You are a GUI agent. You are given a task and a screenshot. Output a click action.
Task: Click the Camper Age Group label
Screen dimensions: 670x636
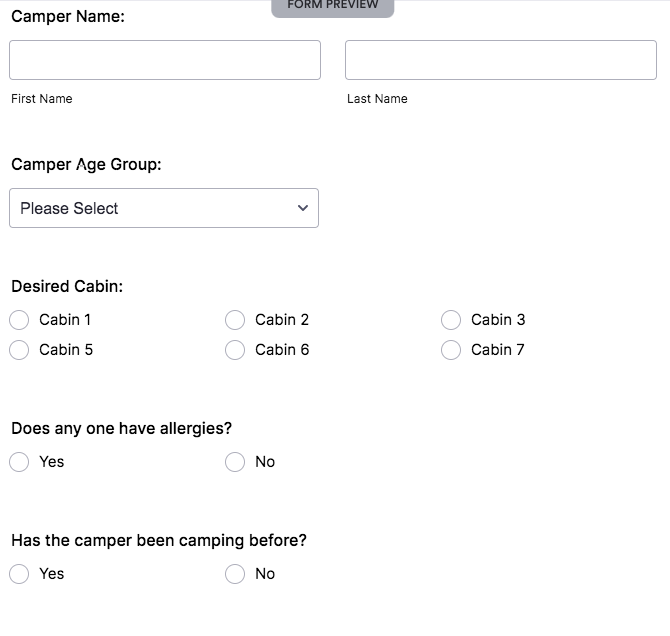(86, 164)
